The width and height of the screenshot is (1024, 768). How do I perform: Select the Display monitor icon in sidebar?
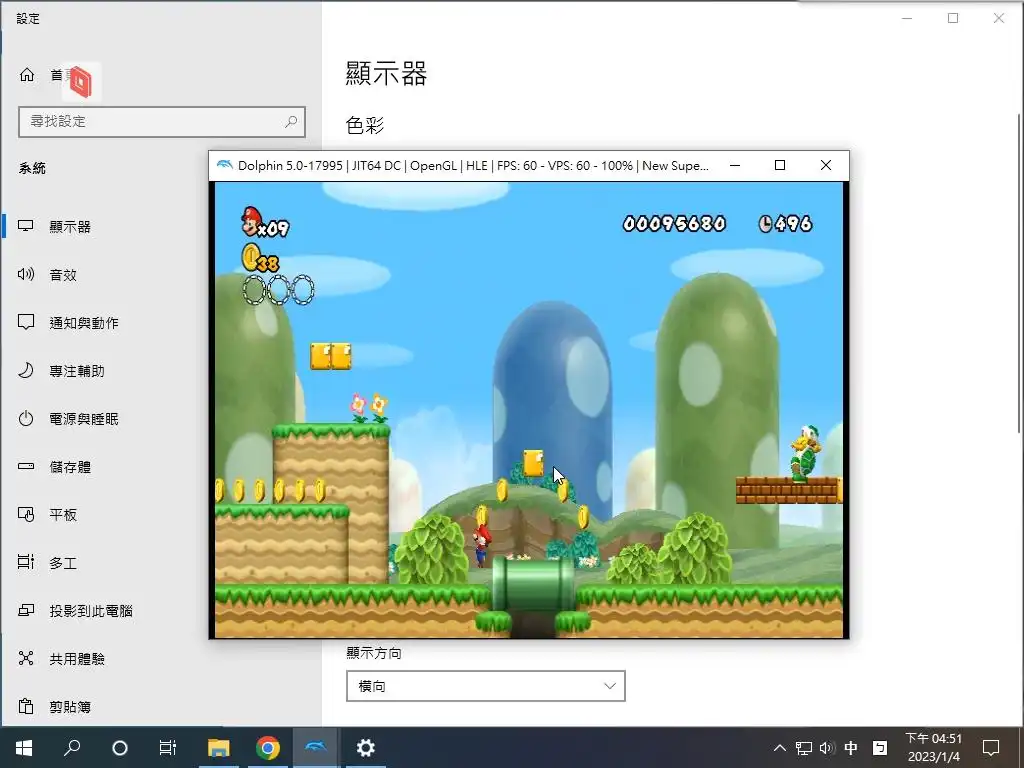click(x=25, y=226)
